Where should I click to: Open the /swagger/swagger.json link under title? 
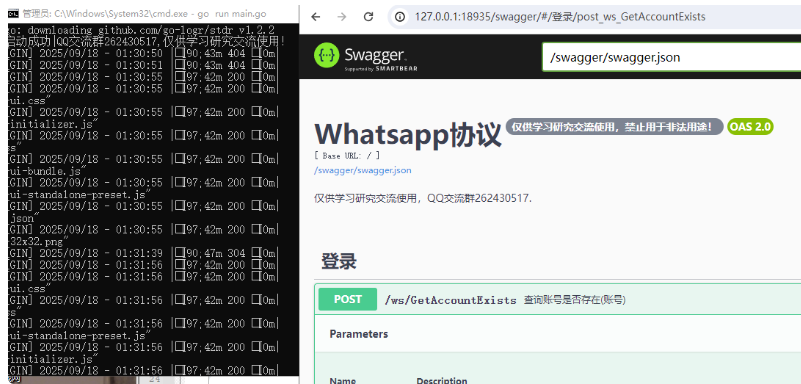point(363,170)
